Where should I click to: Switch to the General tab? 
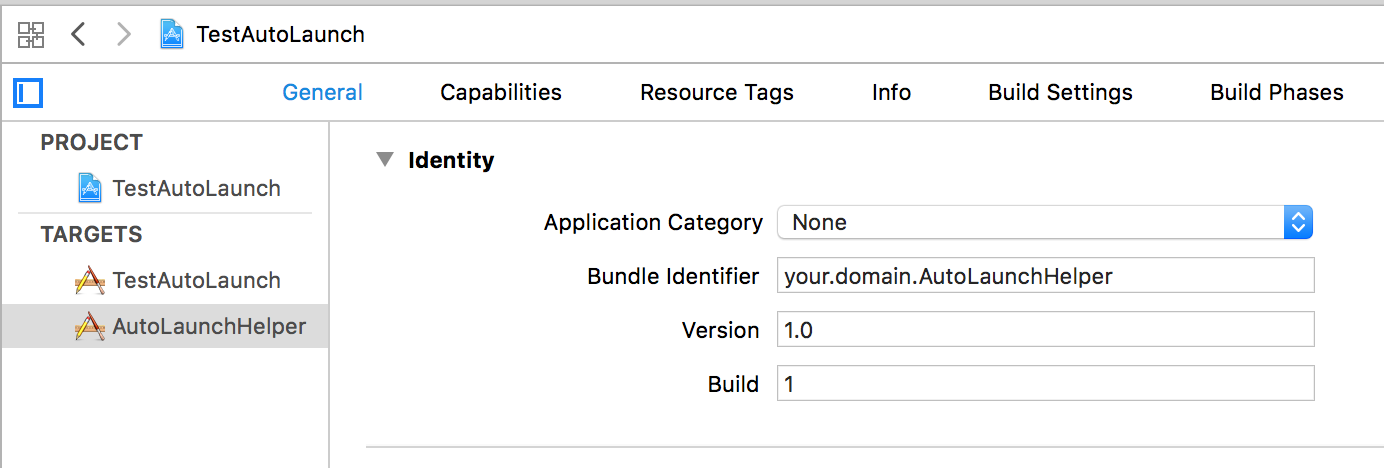click(x=322, y=93)
